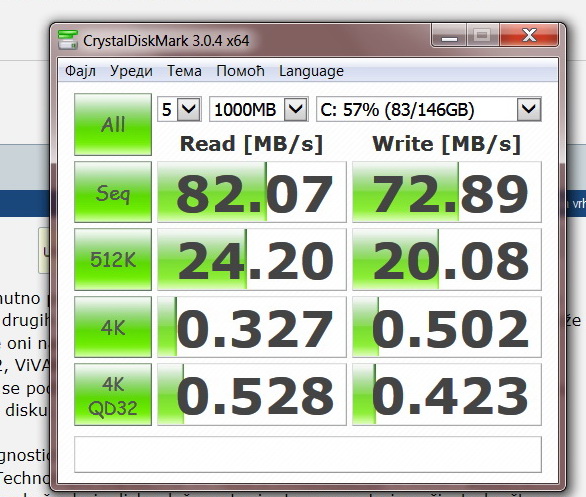This screenshot has height=497, width=586.
Task: Select the 4K write result 0.502
Action: pos(447,327)
